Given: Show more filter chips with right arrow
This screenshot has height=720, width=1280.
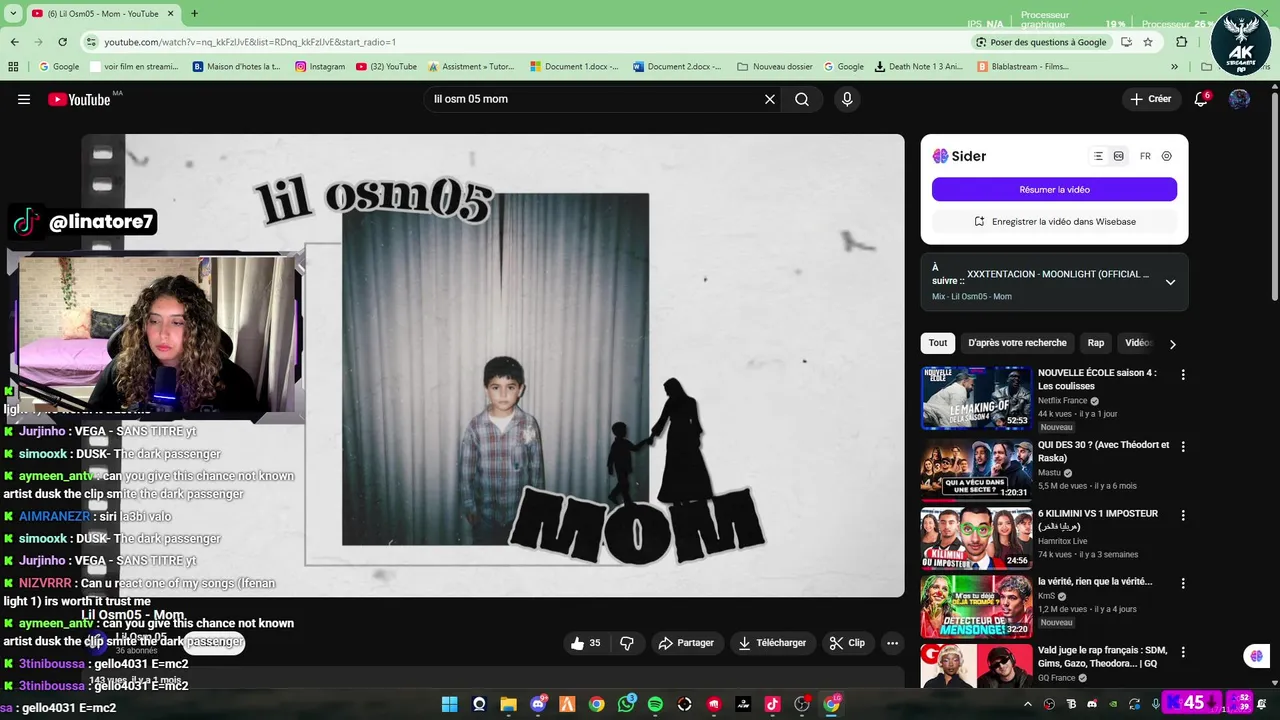Looking at the screenshot, I should [1173, 344].
